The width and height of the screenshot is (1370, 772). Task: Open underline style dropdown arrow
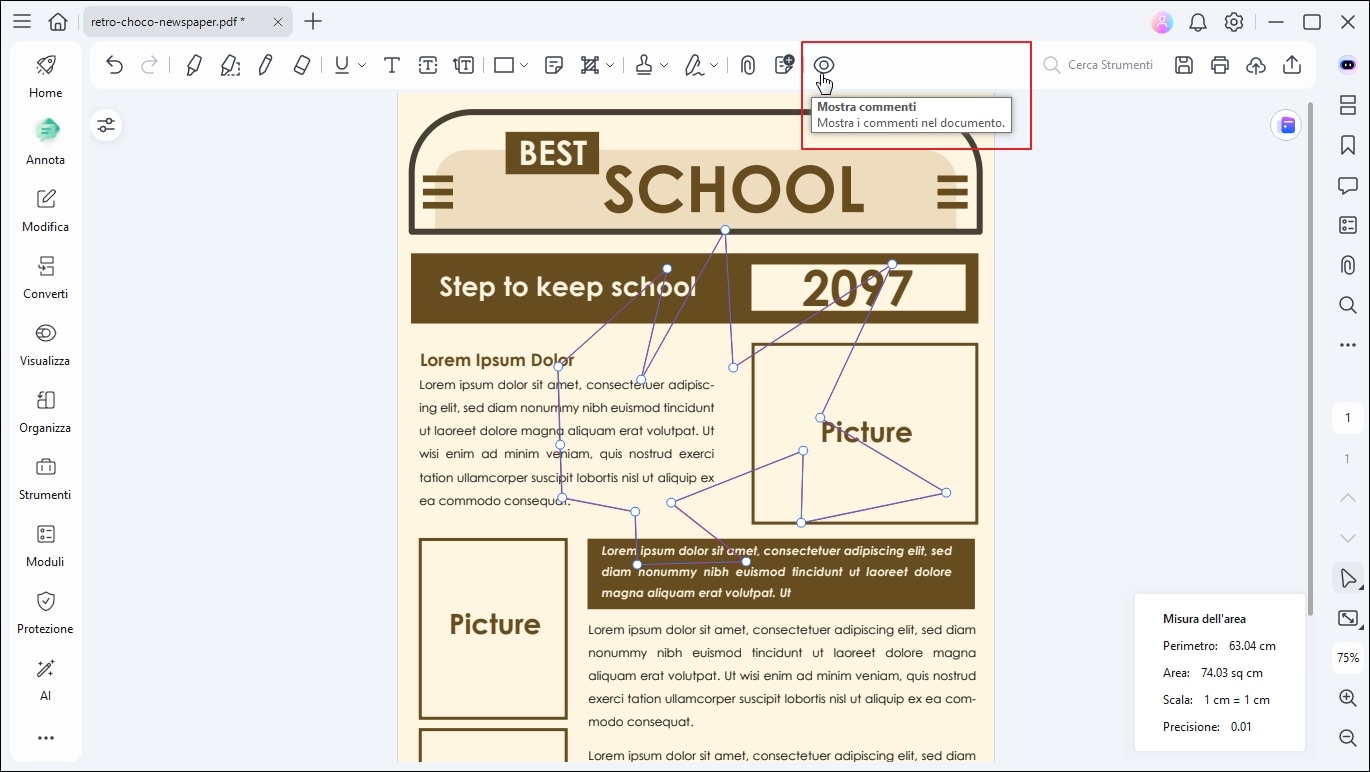362,65
